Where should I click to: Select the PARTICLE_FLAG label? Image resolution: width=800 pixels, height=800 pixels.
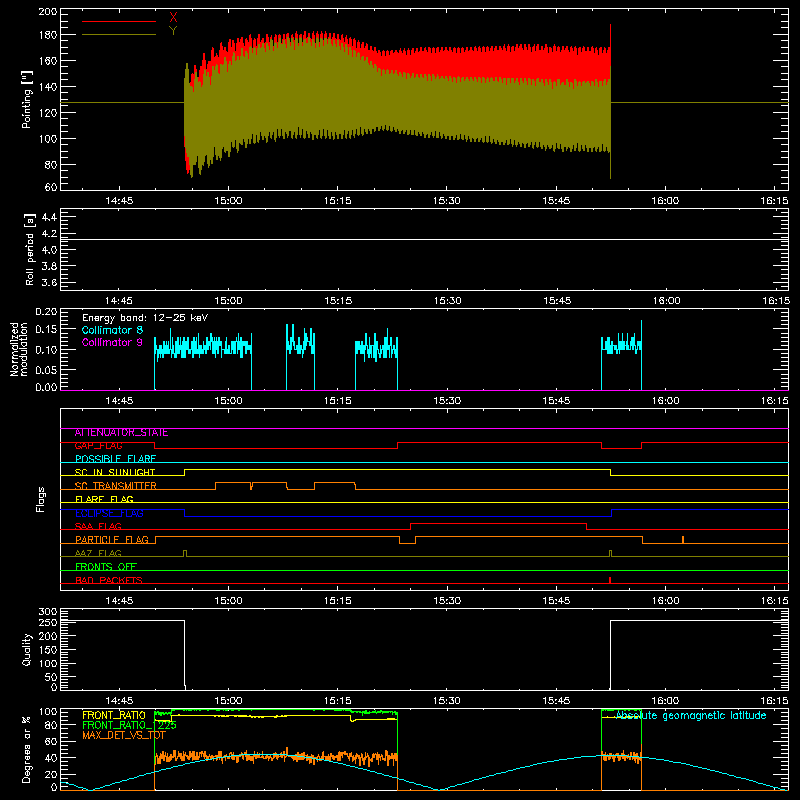tap(112, 540)
